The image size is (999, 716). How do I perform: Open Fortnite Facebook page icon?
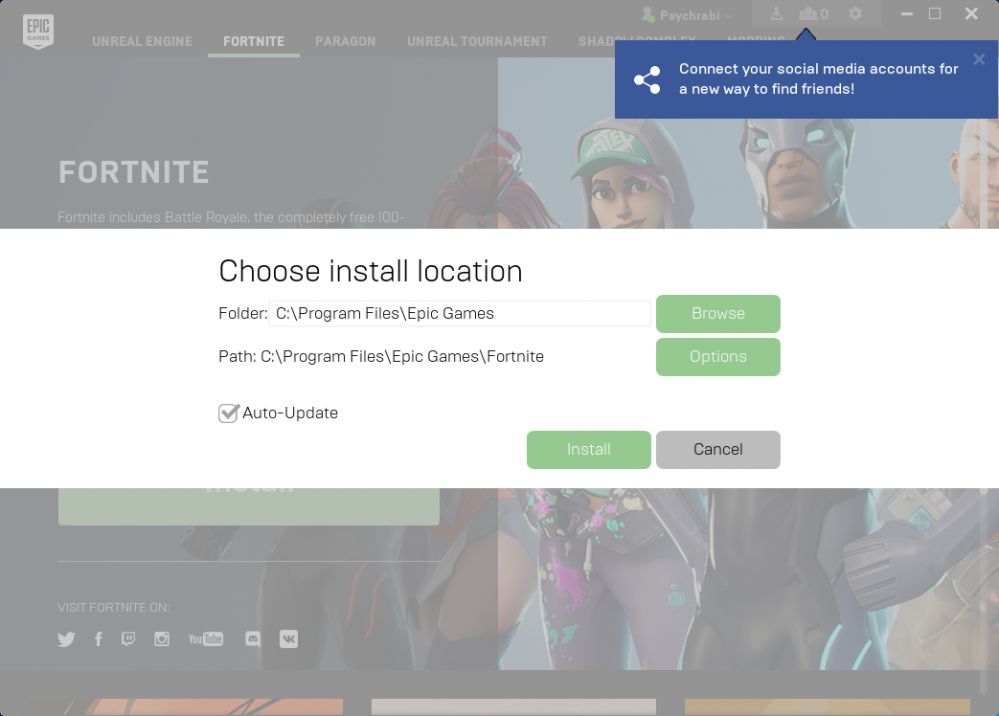coord(98,639)
